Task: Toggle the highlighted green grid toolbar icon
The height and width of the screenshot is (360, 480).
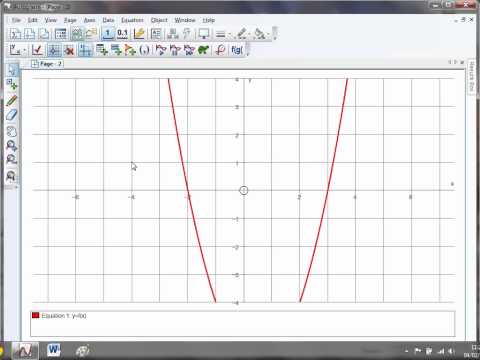Action: pyautogui.click(x=77, y=34)
